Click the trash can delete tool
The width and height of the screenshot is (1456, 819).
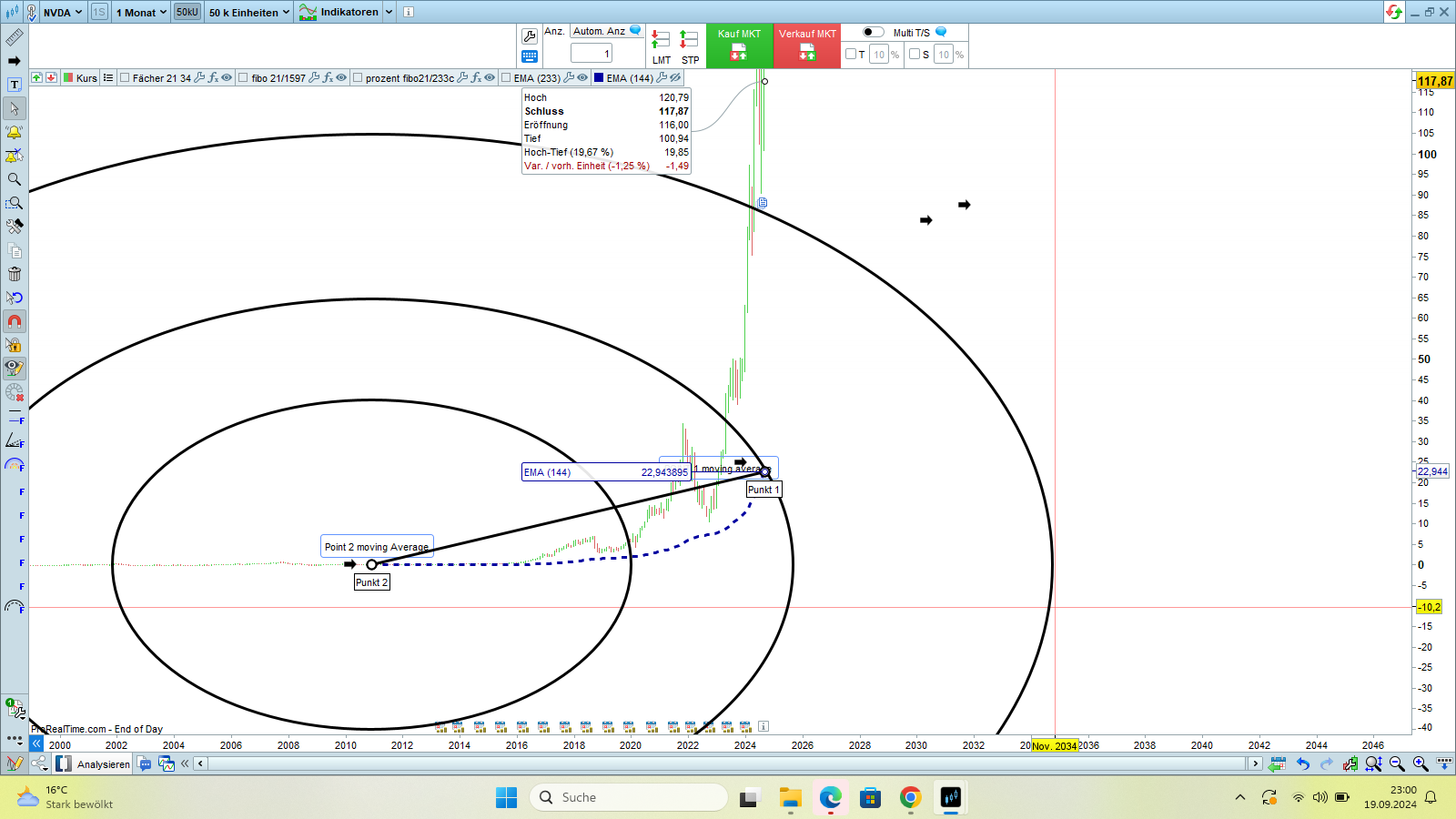[15, 274]
